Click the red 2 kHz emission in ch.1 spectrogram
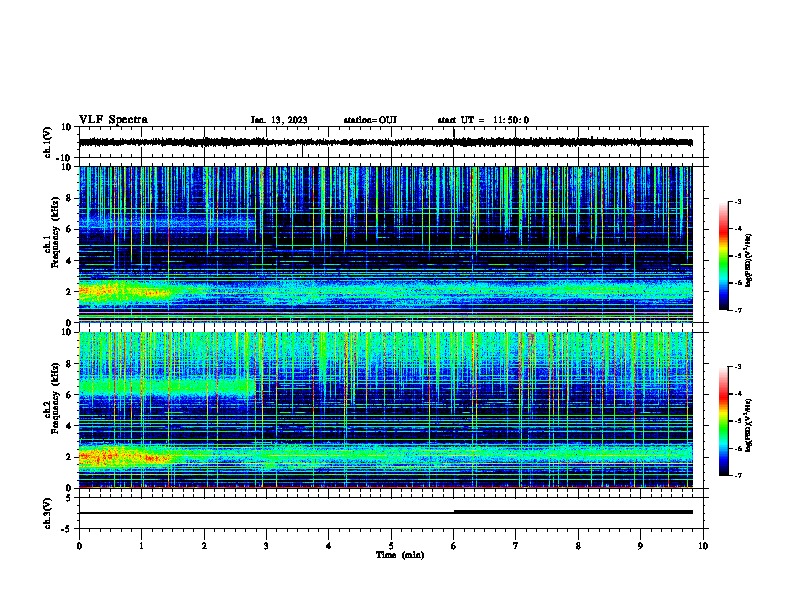The height and width of the screenshot is (612, 792). coord(124,291)
